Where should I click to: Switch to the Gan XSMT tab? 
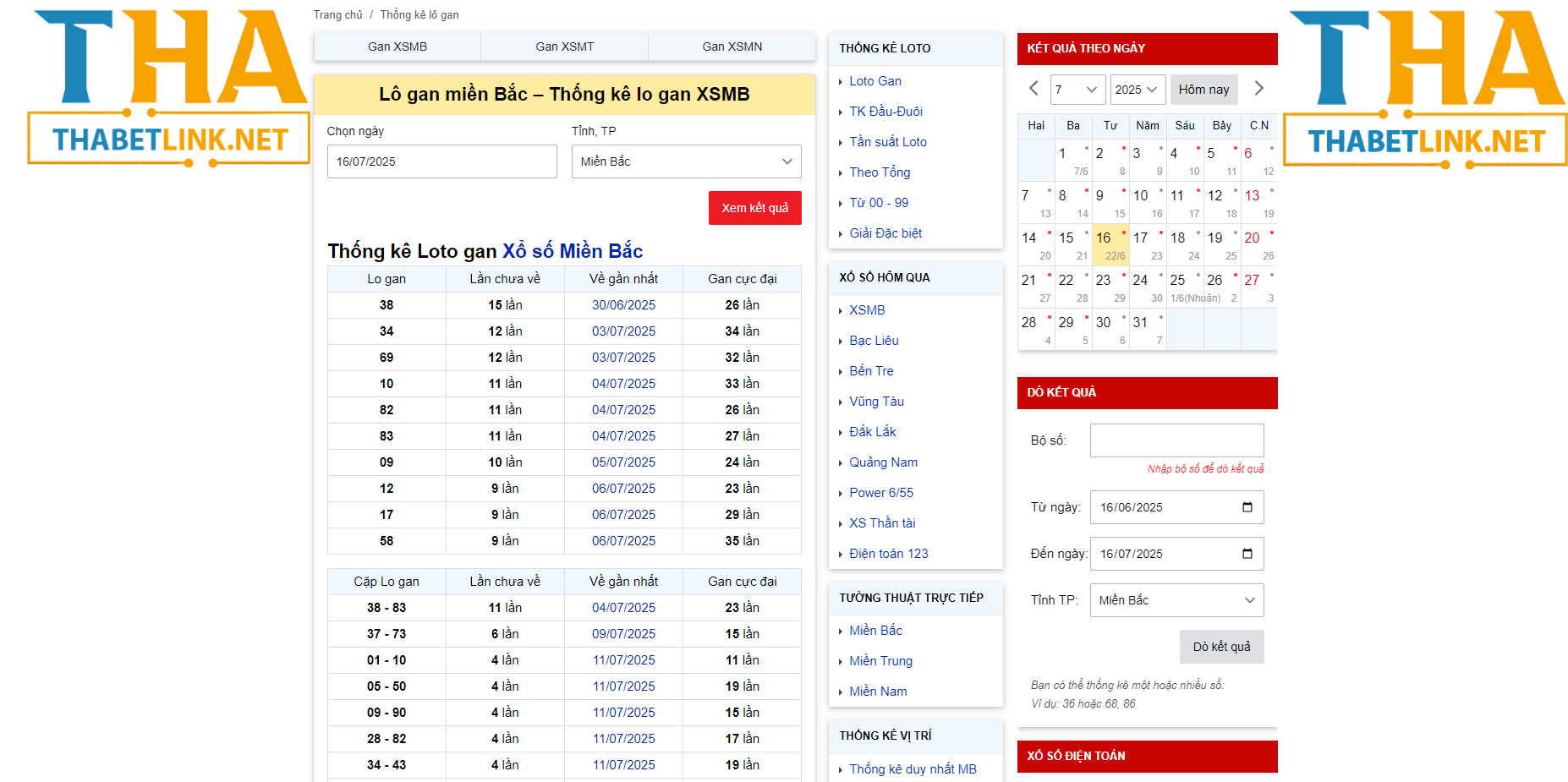(564, 46)
